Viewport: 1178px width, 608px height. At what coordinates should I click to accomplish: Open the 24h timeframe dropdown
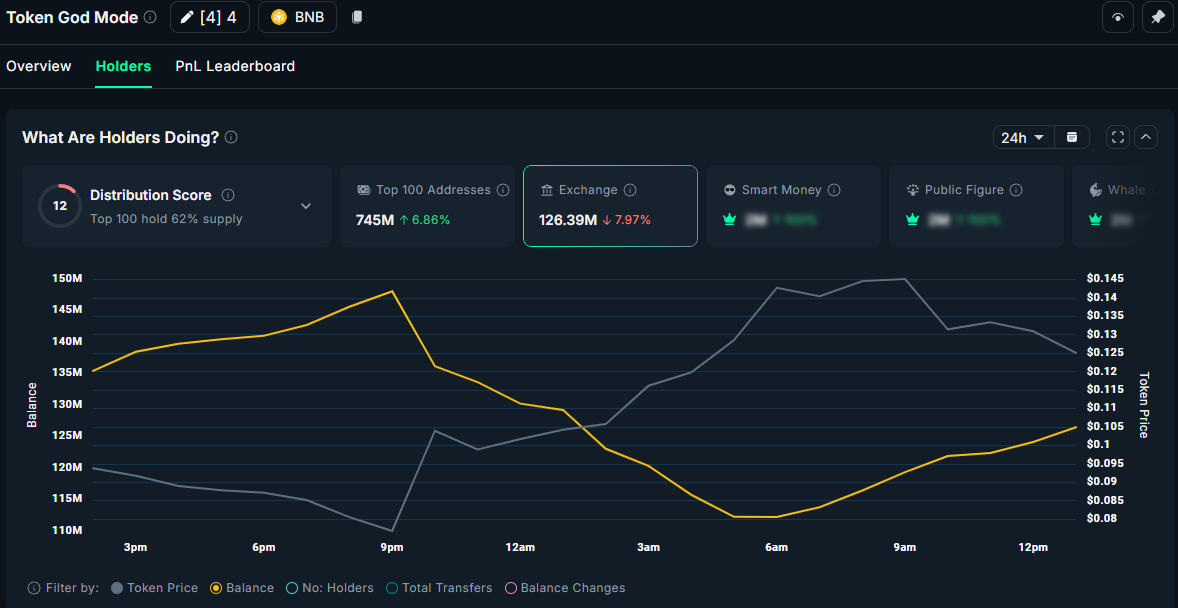click(x=1022, y=137)
